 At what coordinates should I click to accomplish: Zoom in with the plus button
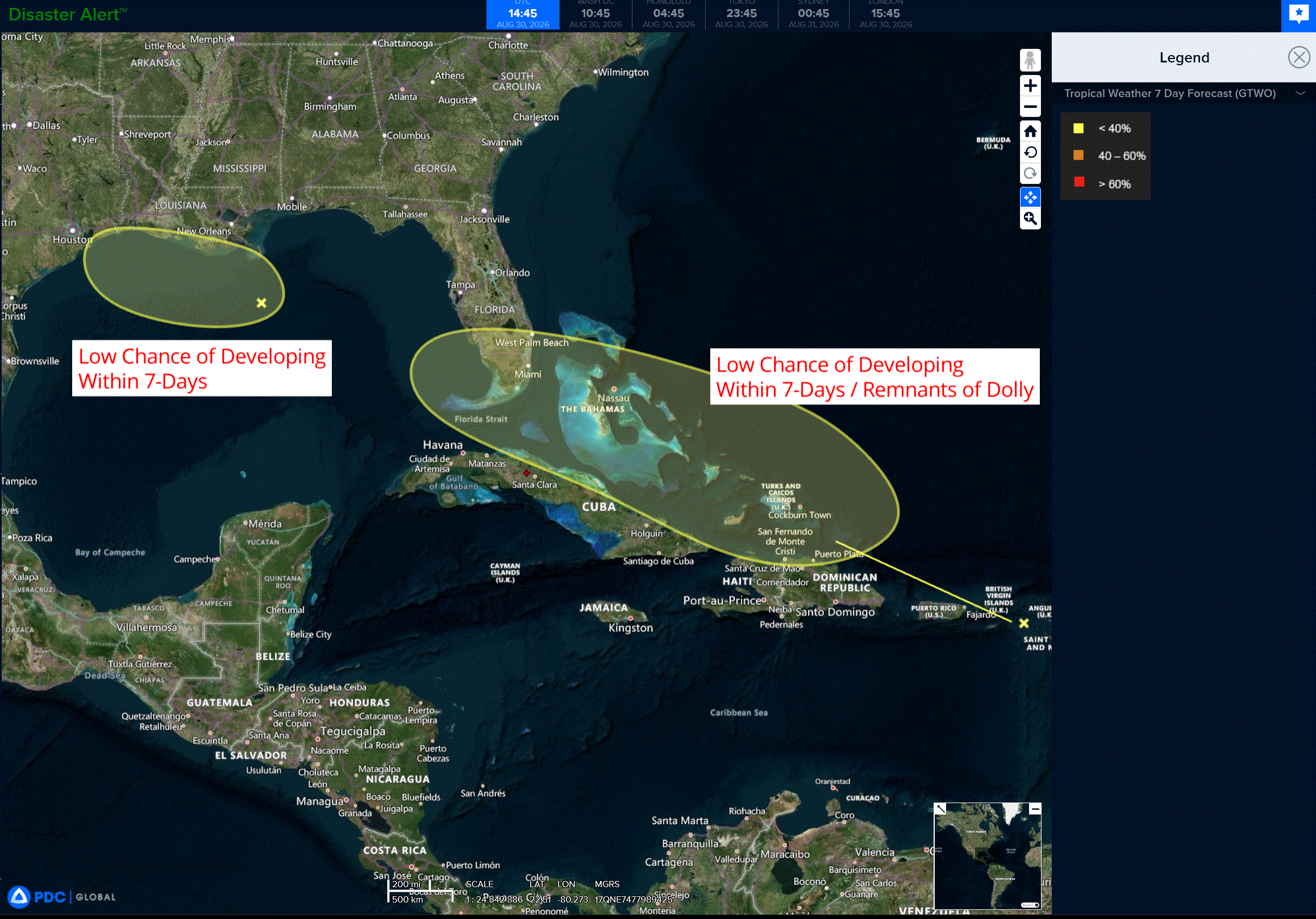coord(1030,86)
